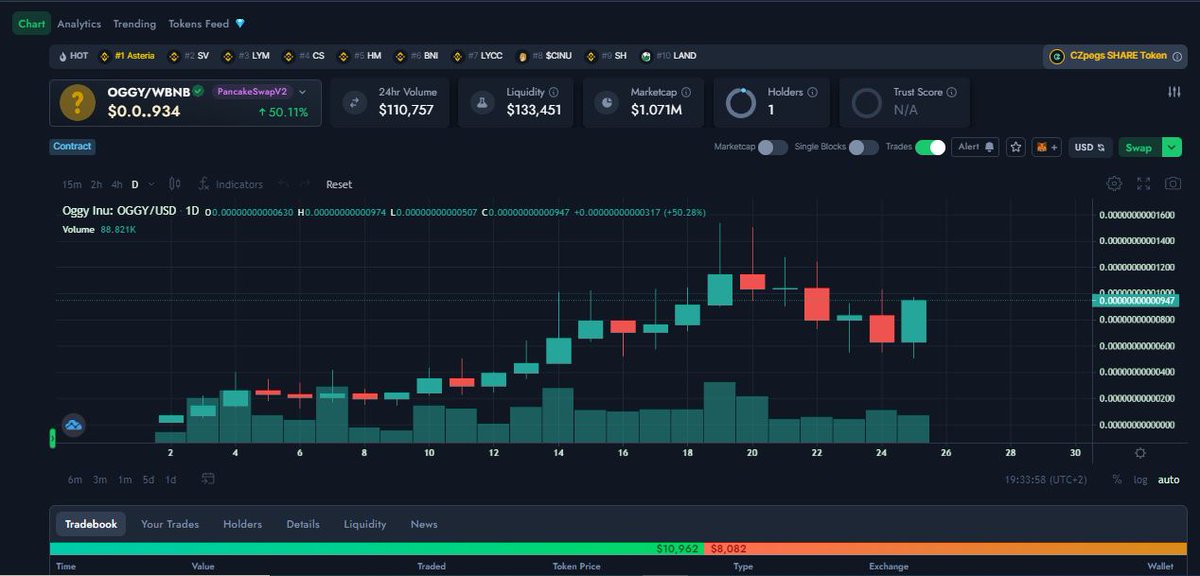Screen dimensions: 1200x576
Task: Open trending token #10 LAND
Action: tap(669, 56)
